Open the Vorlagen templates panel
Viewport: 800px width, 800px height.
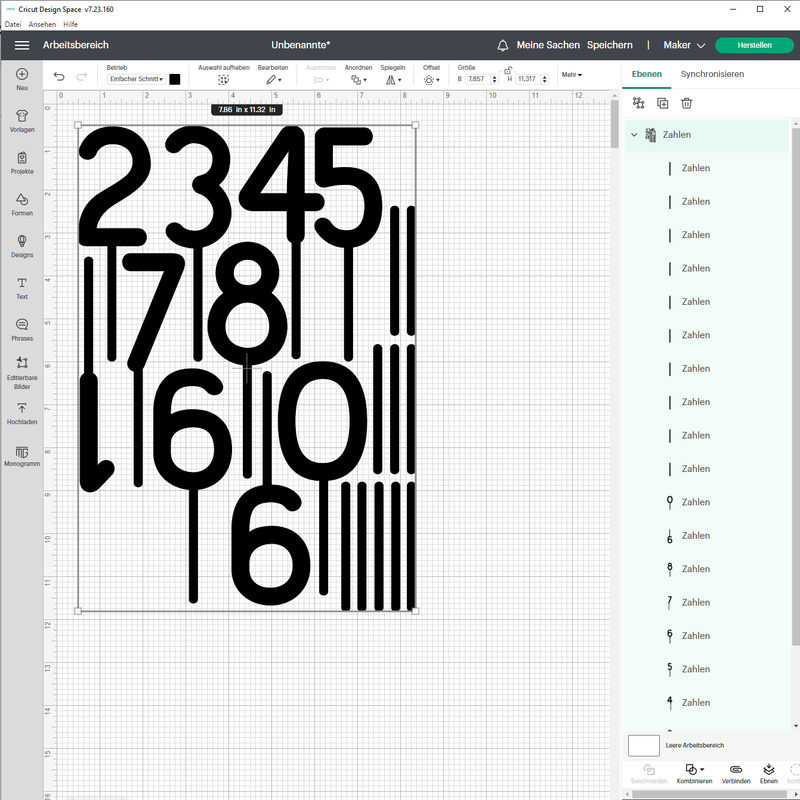tap(22, 120)
